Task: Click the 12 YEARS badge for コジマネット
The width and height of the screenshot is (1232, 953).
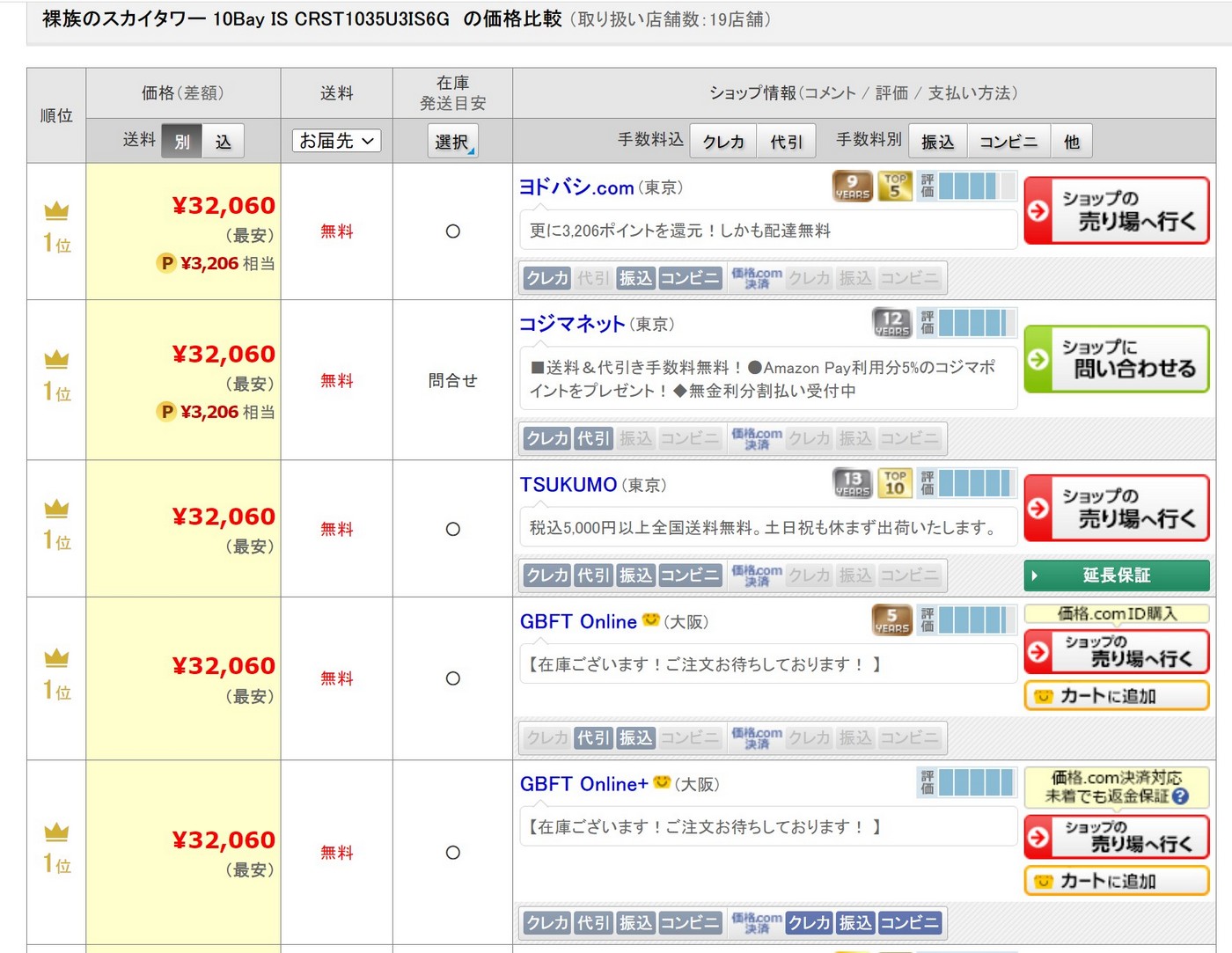Action: (x=891, y=323)
